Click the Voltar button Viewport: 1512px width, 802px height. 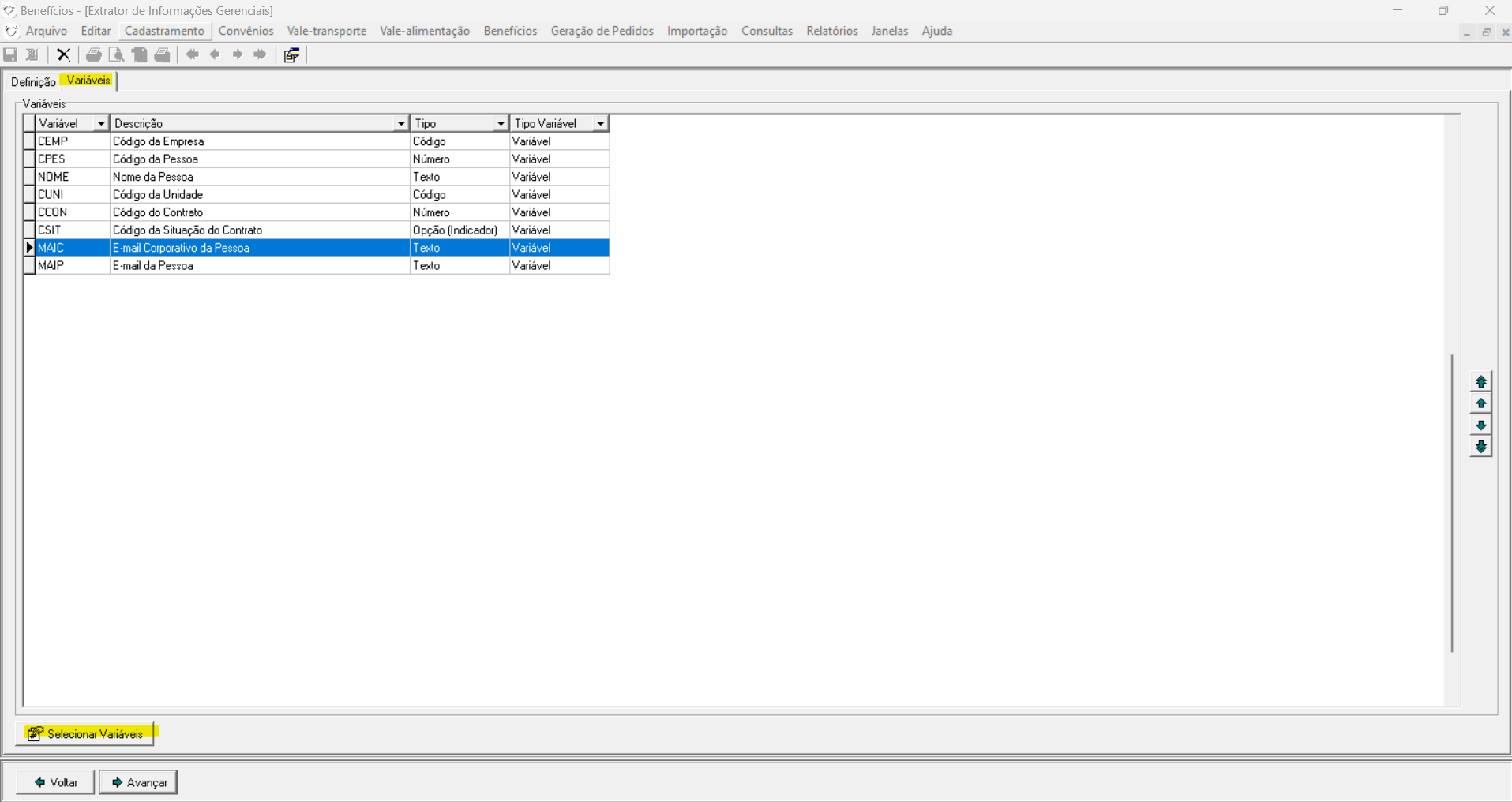pos(55,782)
